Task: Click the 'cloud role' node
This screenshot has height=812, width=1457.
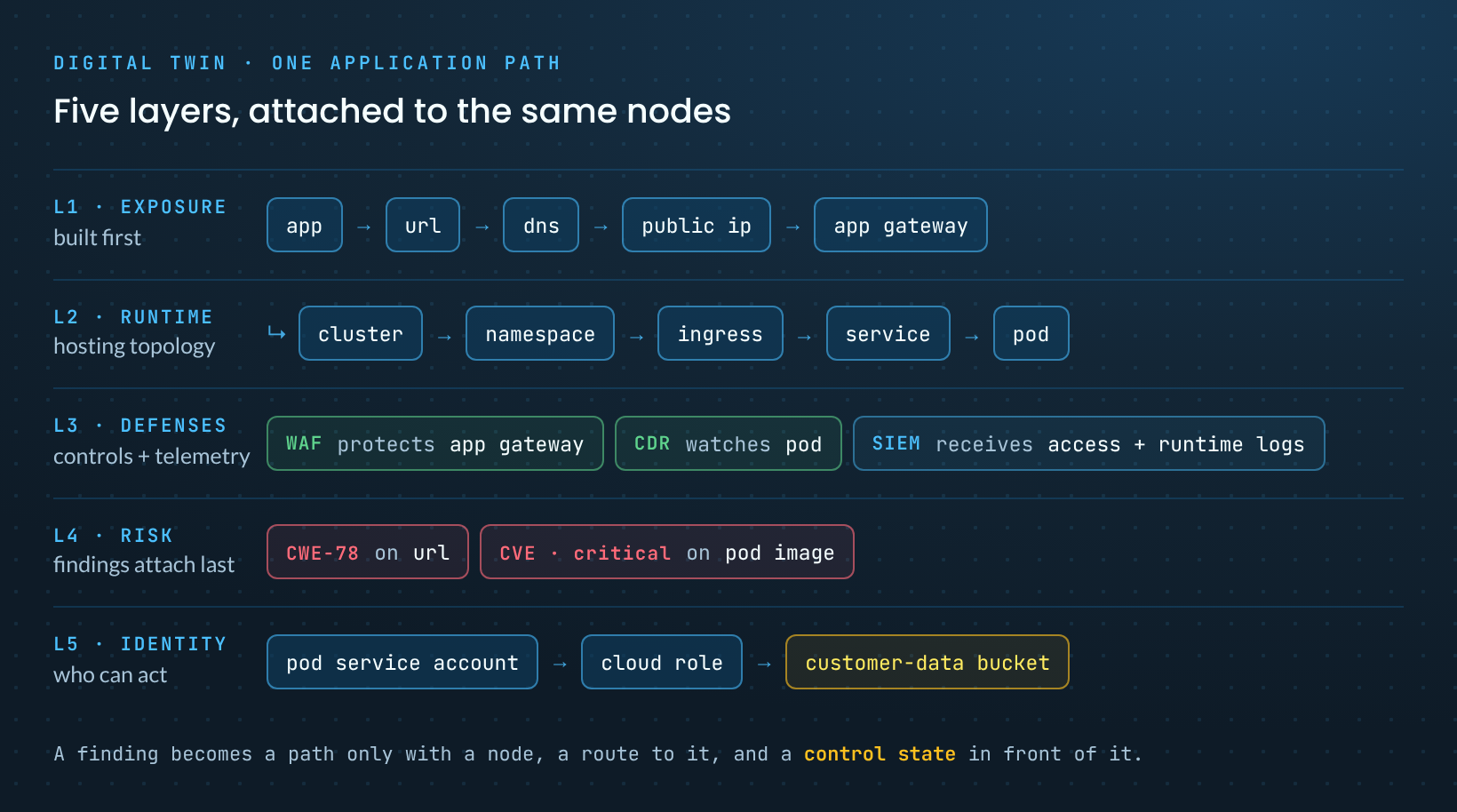Action: point(662,662)
